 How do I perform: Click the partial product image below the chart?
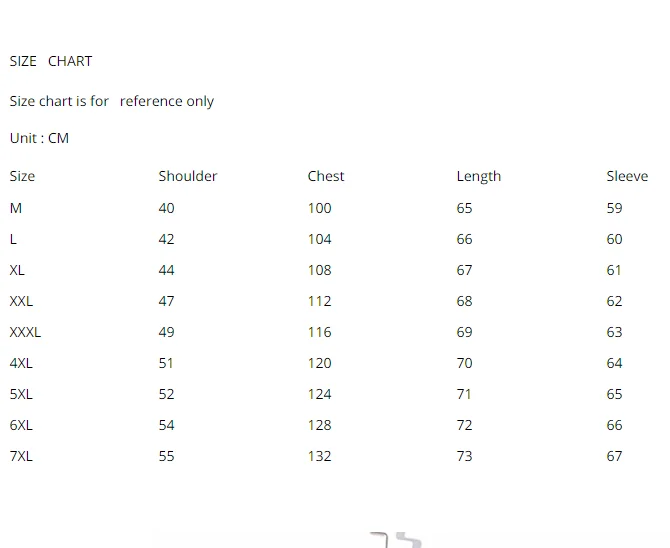click(395, 540)
